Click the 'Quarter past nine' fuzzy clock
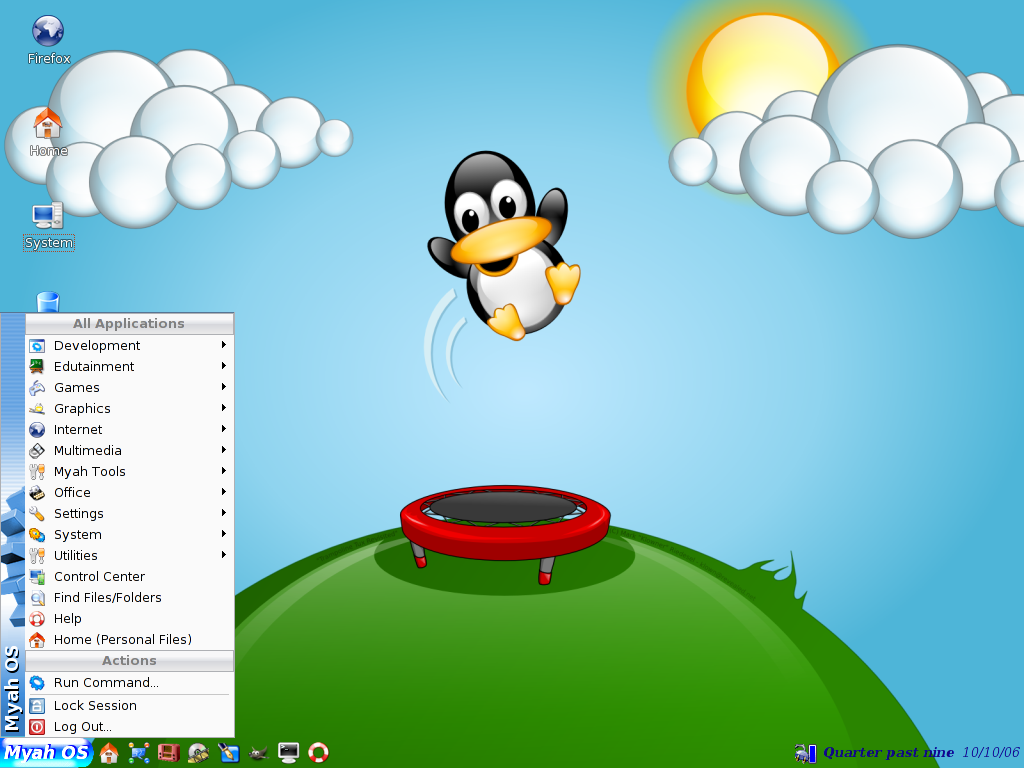Screen dimensions: 1024x768 coord(888,752)
